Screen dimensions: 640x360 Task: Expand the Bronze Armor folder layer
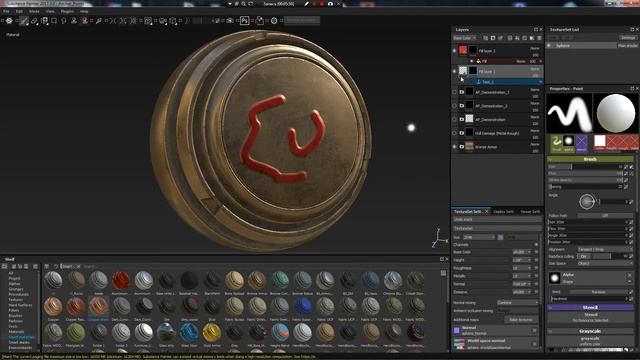[462, 147]
